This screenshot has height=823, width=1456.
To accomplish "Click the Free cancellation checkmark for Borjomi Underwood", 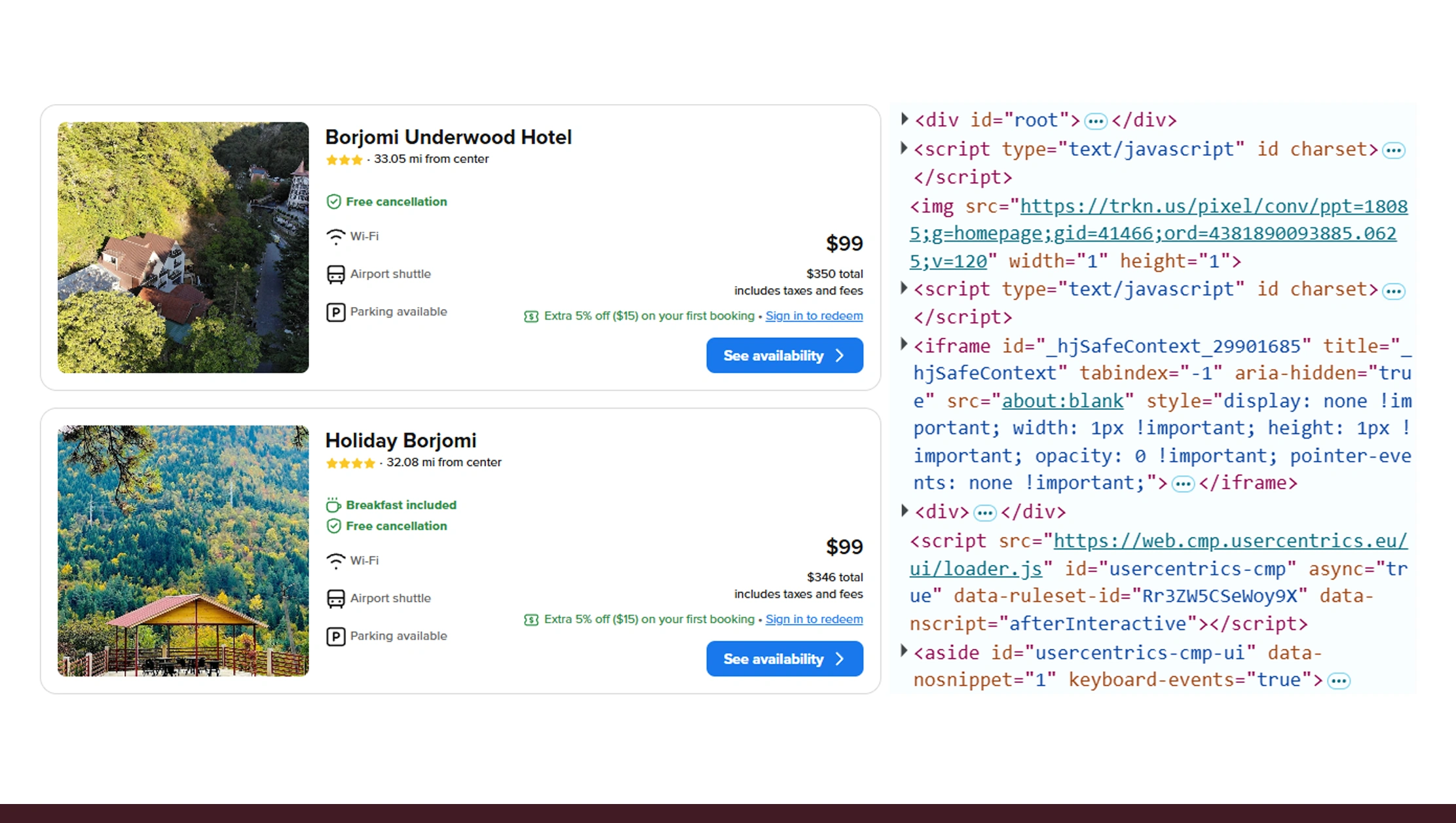I will tap(335, 202).
